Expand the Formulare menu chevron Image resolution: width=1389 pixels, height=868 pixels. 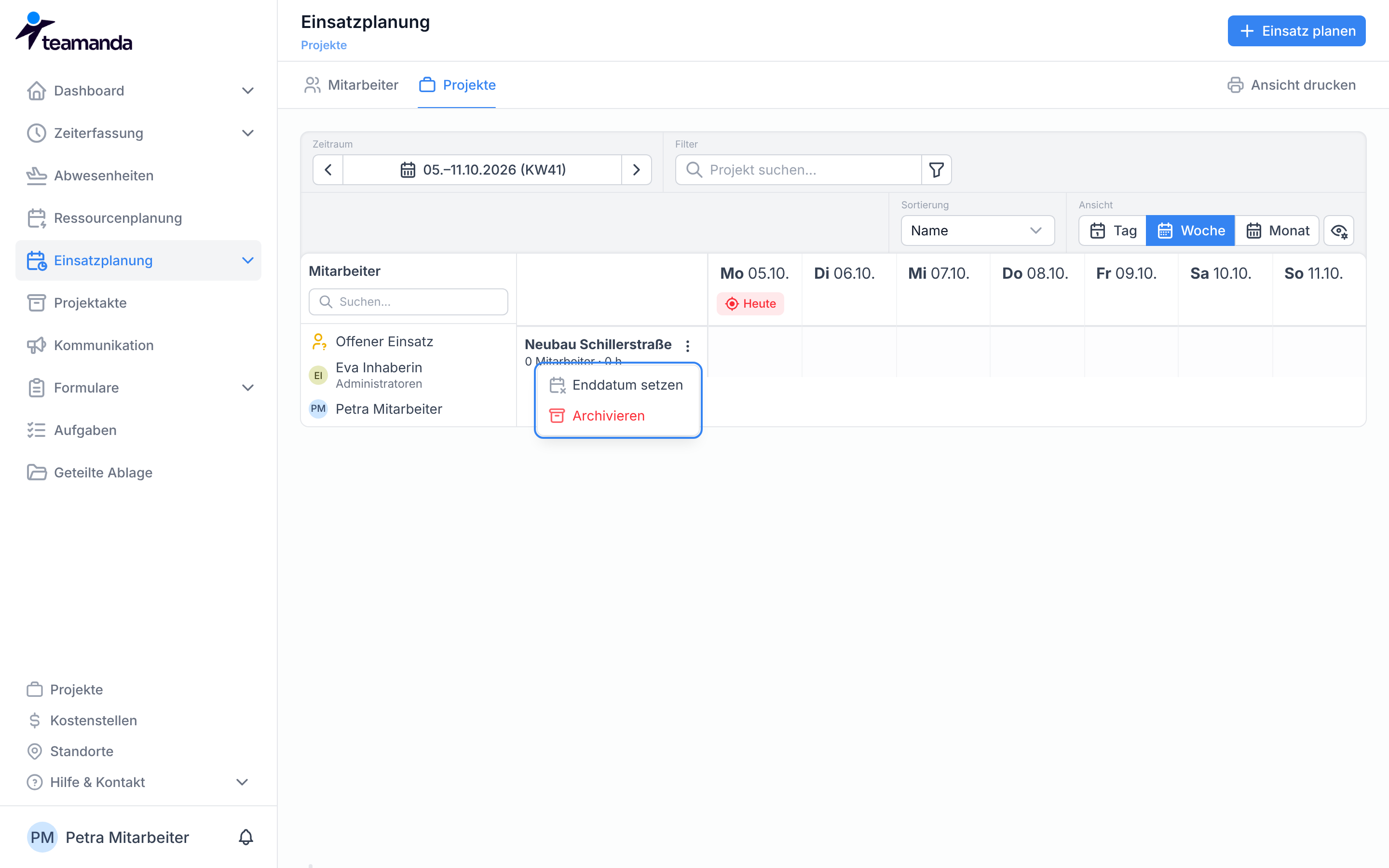pos(248,388)
